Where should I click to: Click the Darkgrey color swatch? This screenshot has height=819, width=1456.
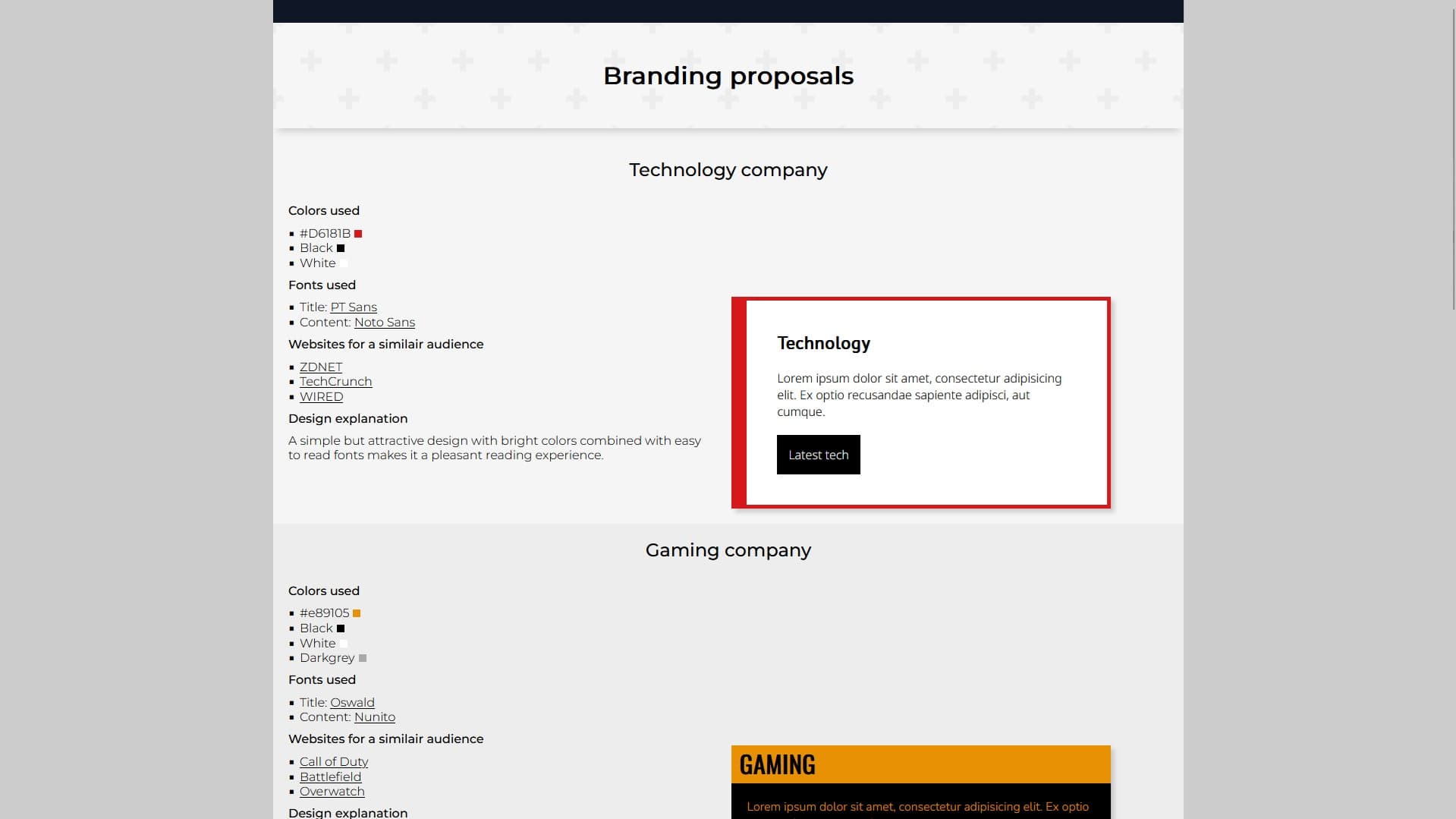(x=363, y=658)
